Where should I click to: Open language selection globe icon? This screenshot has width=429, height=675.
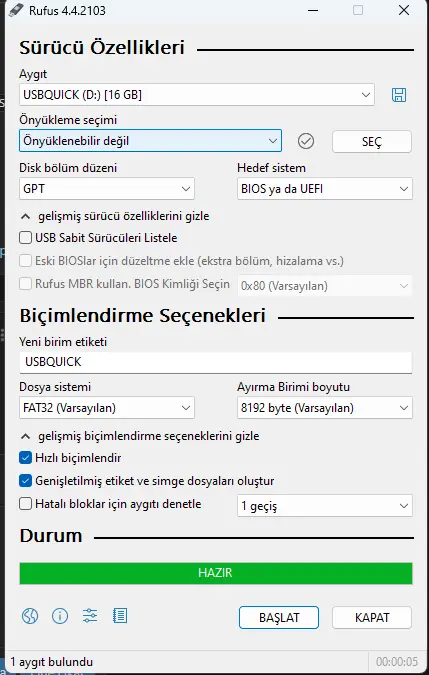(x=30, y=616)
